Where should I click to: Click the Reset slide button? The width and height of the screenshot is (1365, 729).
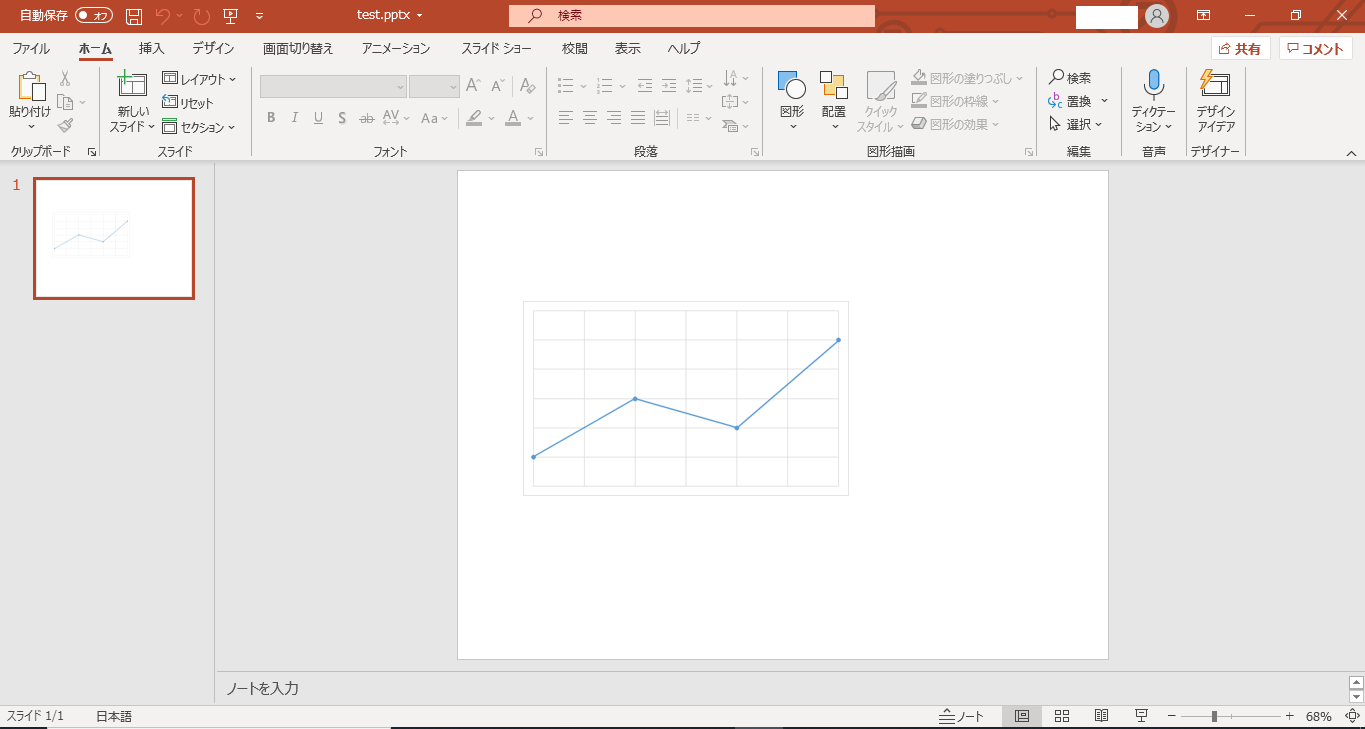tap(188, 103)
